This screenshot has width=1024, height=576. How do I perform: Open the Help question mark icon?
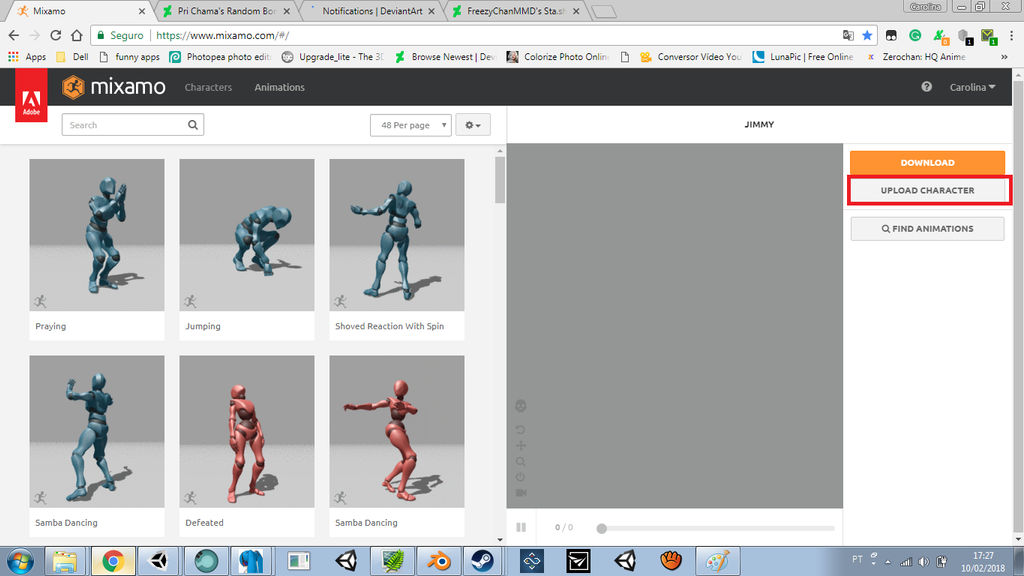click(925, 87)
